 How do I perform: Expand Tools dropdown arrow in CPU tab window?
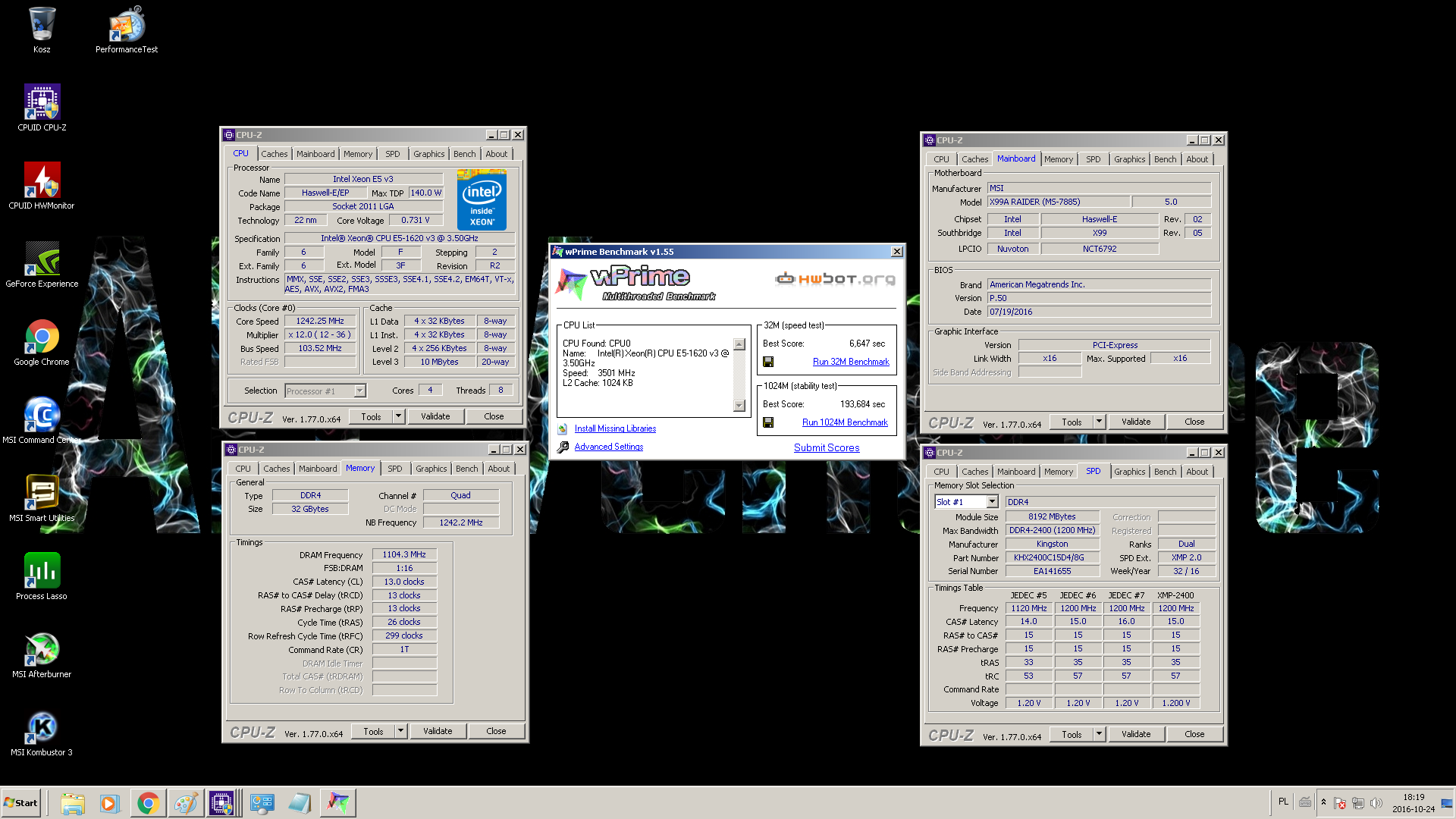click(x=399, y=416)
